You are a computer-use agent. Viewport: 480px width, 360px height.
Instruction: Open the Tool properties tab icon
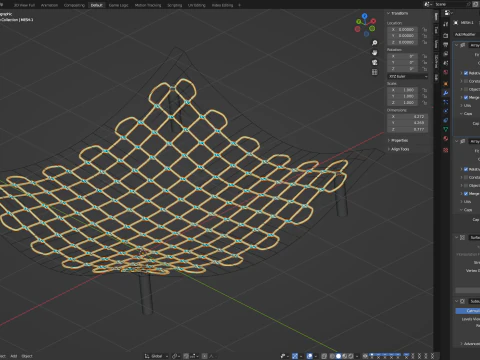click(446, 24)
